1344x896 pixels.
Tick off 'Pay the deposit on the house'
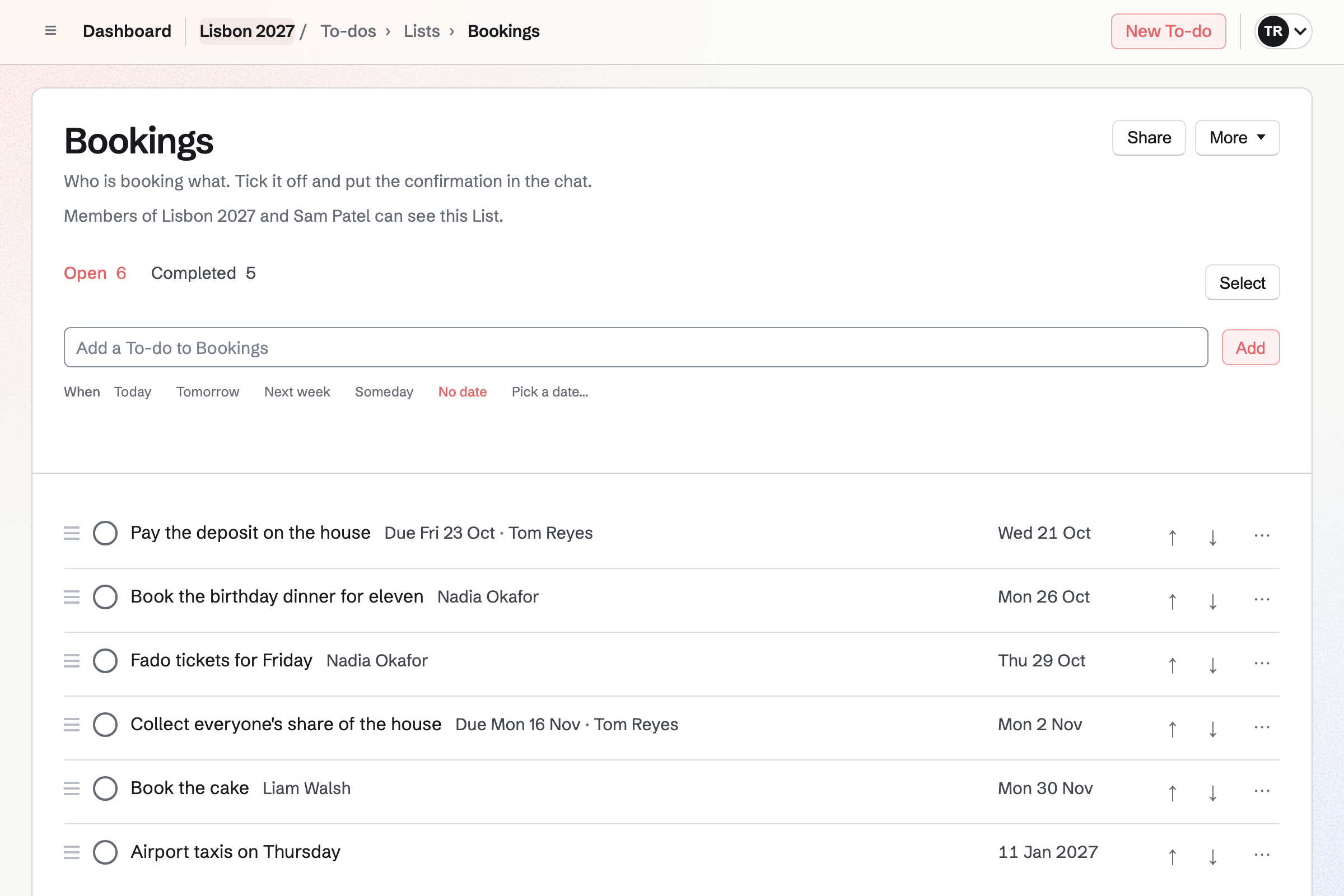(105, 533)
